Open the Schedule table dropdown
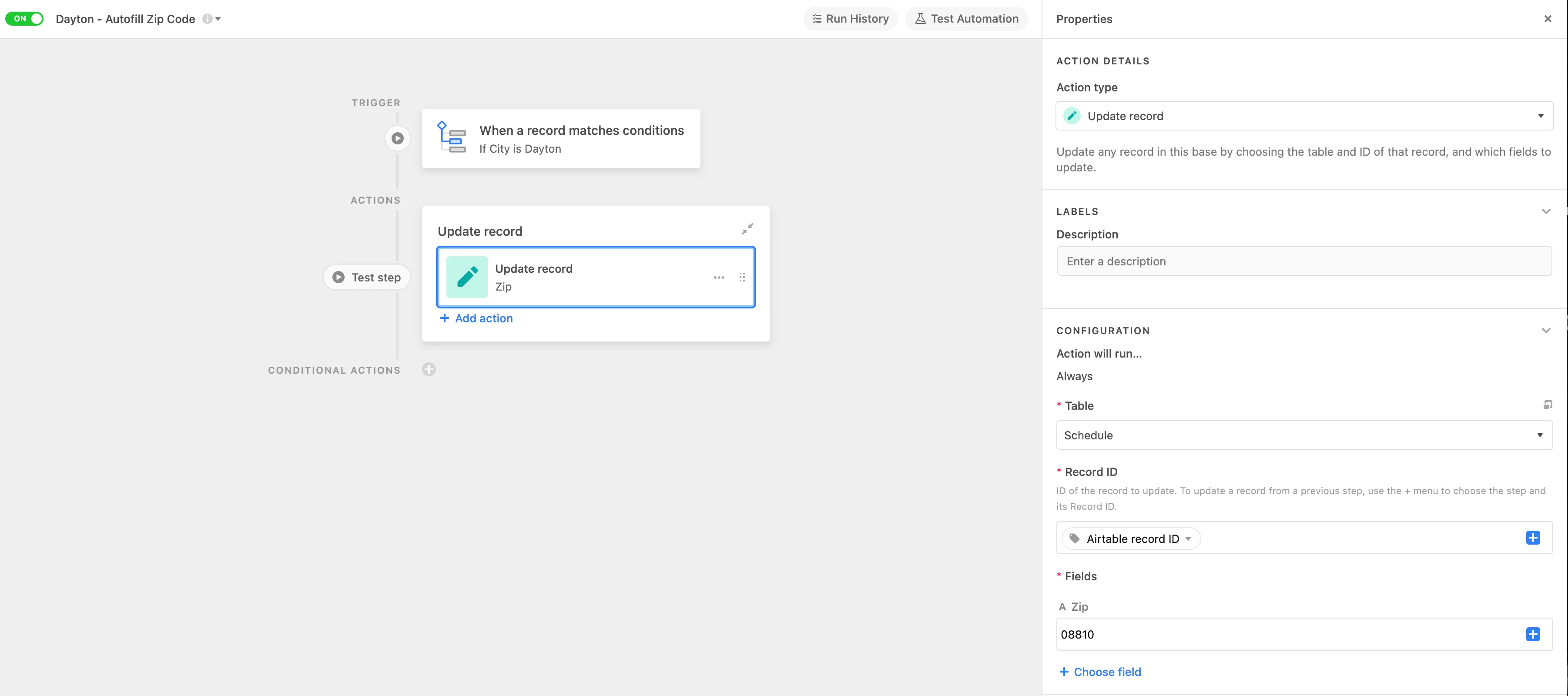 click(x=1304, y=435)
